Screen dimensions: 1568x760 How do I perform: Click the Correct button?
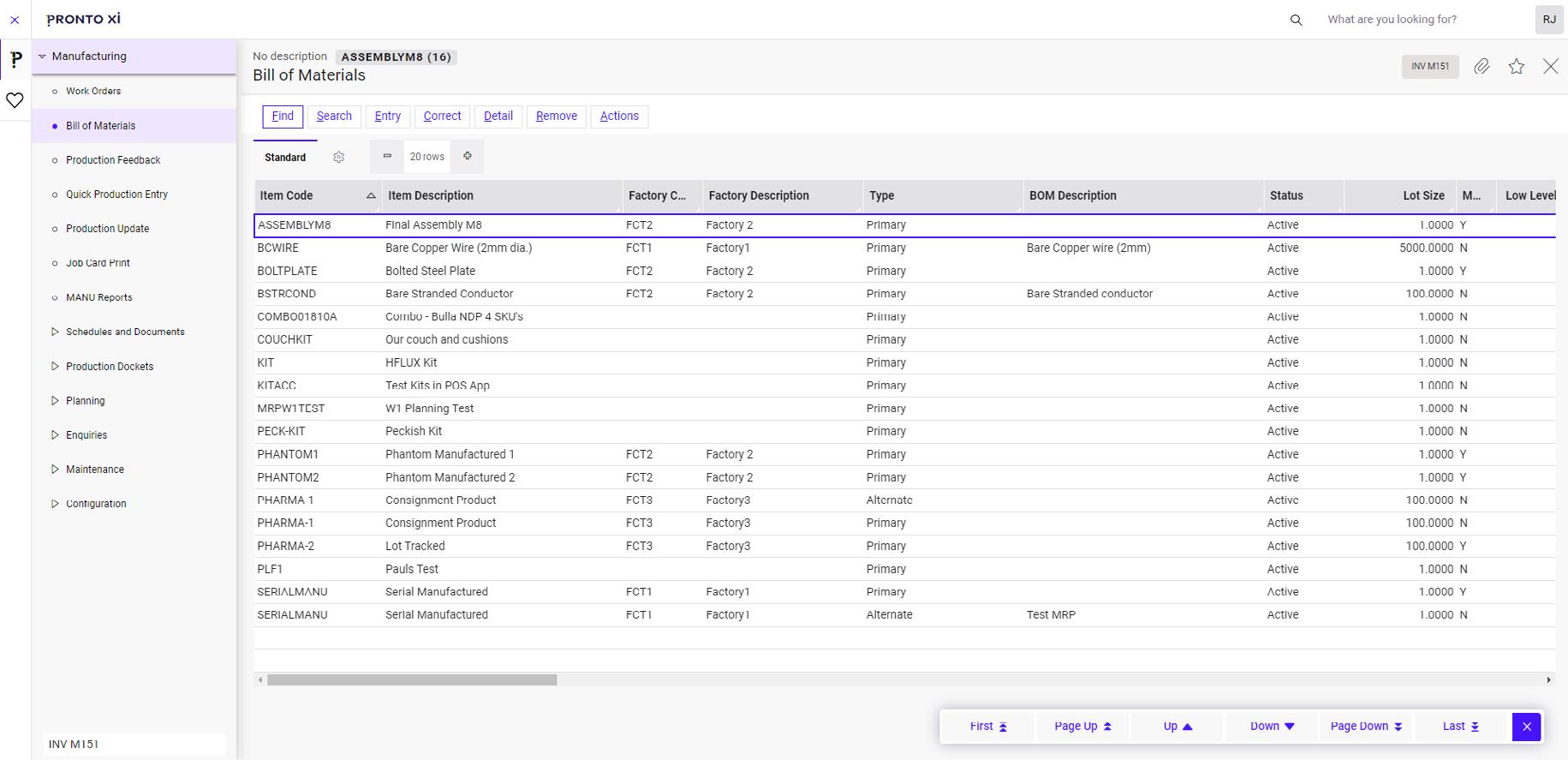[442, 117]
